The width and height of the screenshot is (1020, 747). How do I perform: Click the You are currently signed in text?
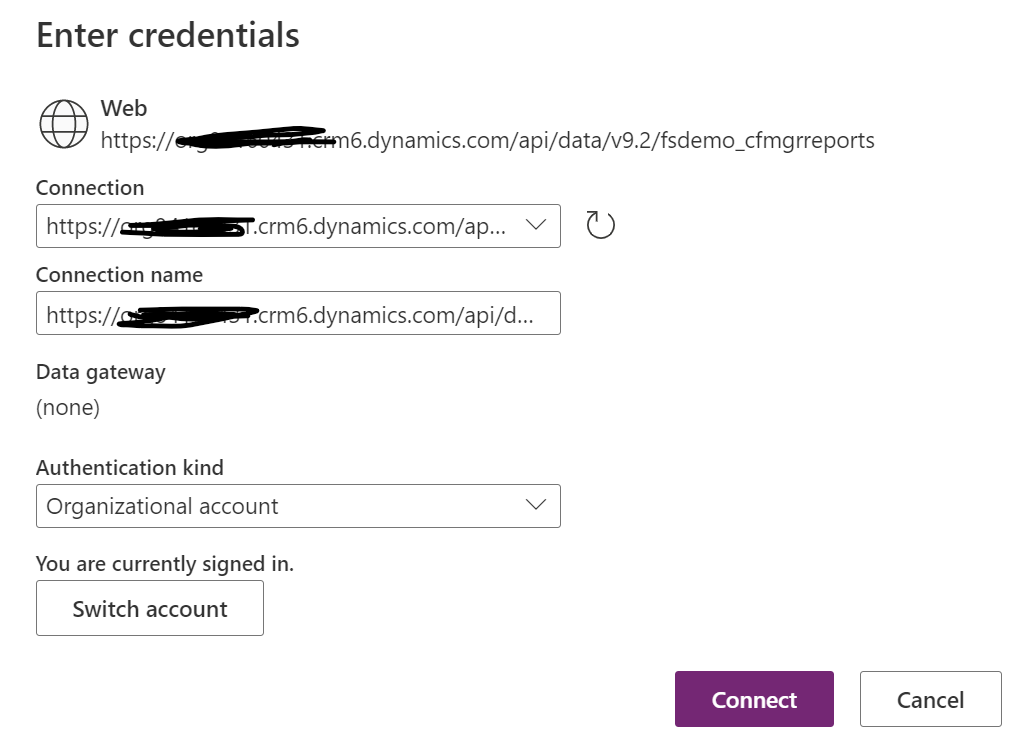click(x=165, y=564)
